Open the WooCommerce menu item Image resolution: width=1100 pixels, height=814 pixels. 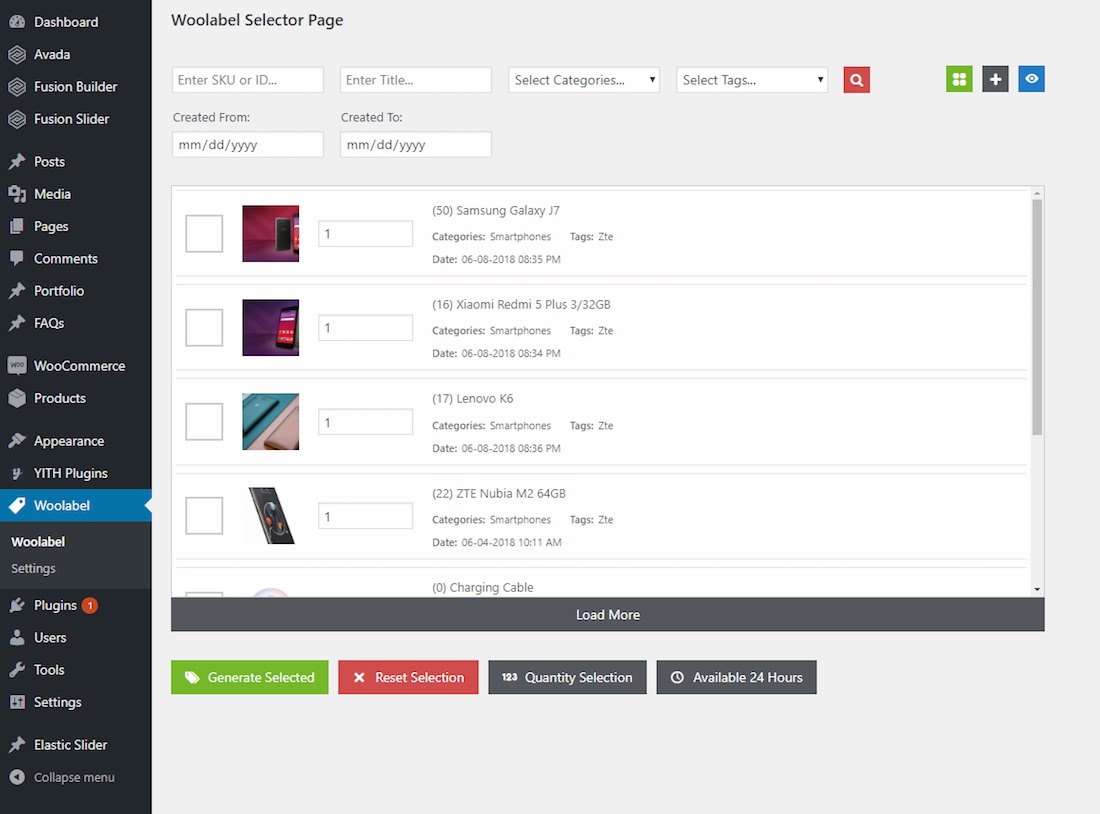76,366
